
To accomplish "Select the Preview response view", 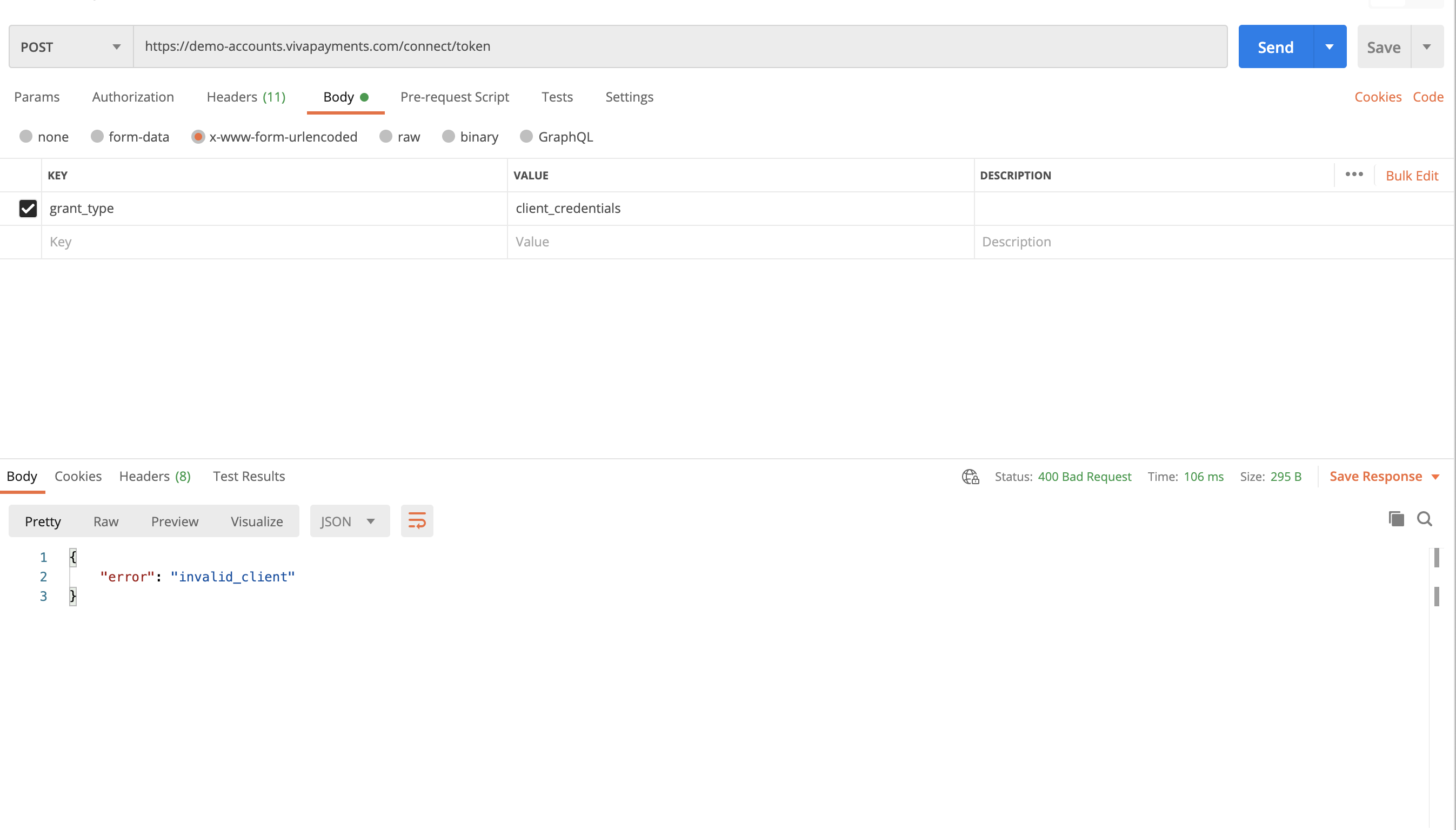I will 175,521.
